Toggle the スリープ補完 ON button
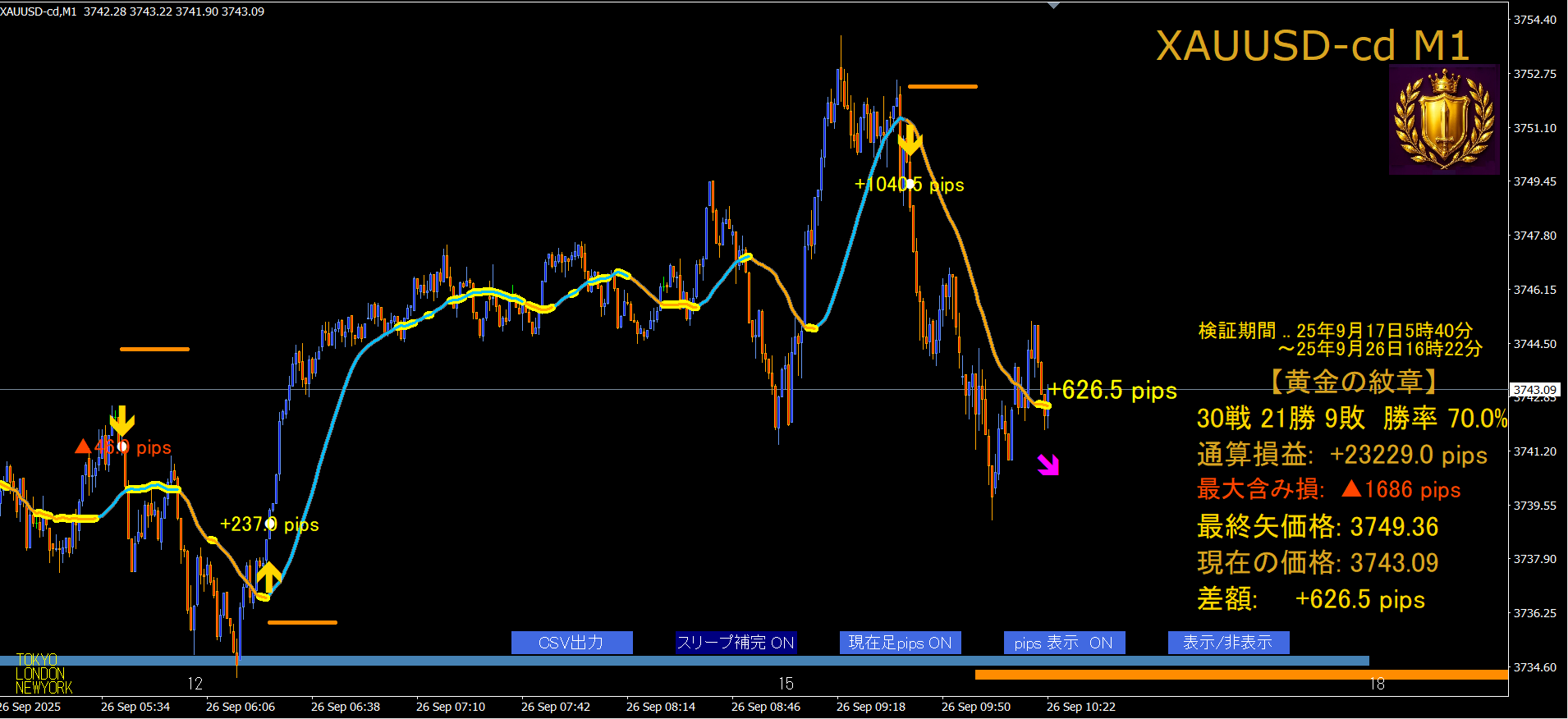The width and height of the screenshot is (1568, 719). (x=736, y=643)
